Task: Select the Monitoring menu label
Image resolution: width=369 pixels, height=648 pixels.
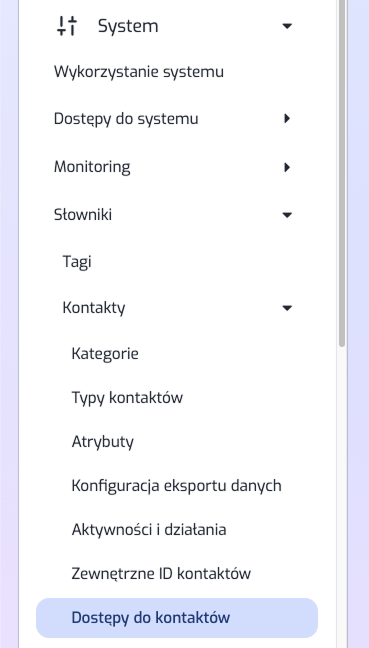Action: 92,167
